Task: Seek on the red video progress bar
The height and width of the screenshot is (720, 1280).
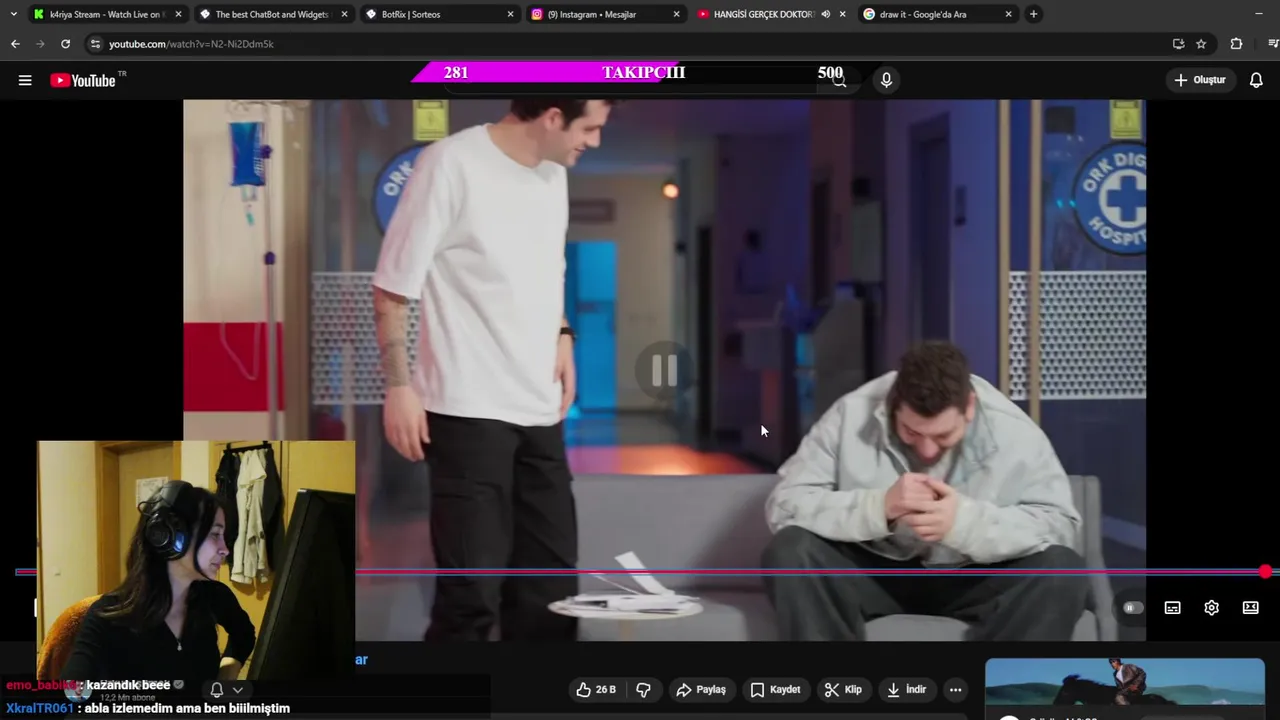Action: [640, 572]
